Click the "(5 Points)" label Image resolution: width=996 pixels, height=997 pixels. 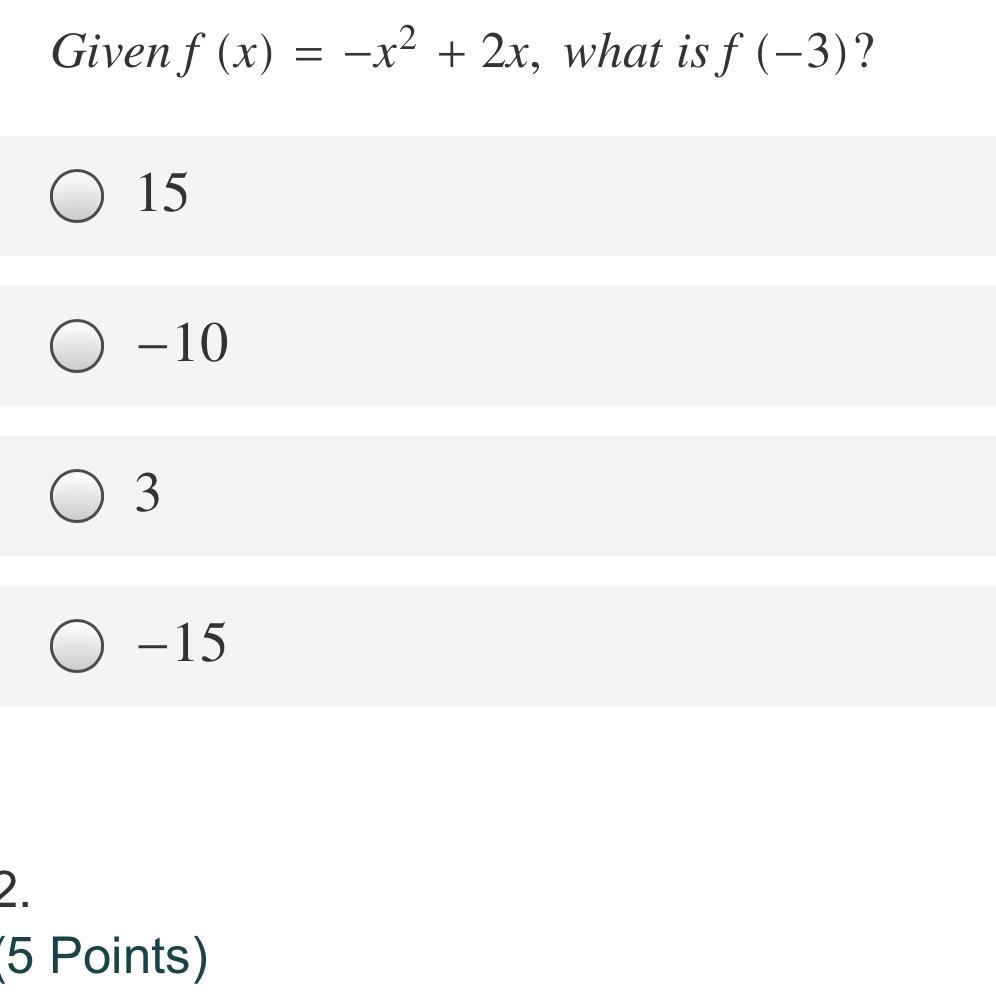pyautogui.click(x=104, y=955)
